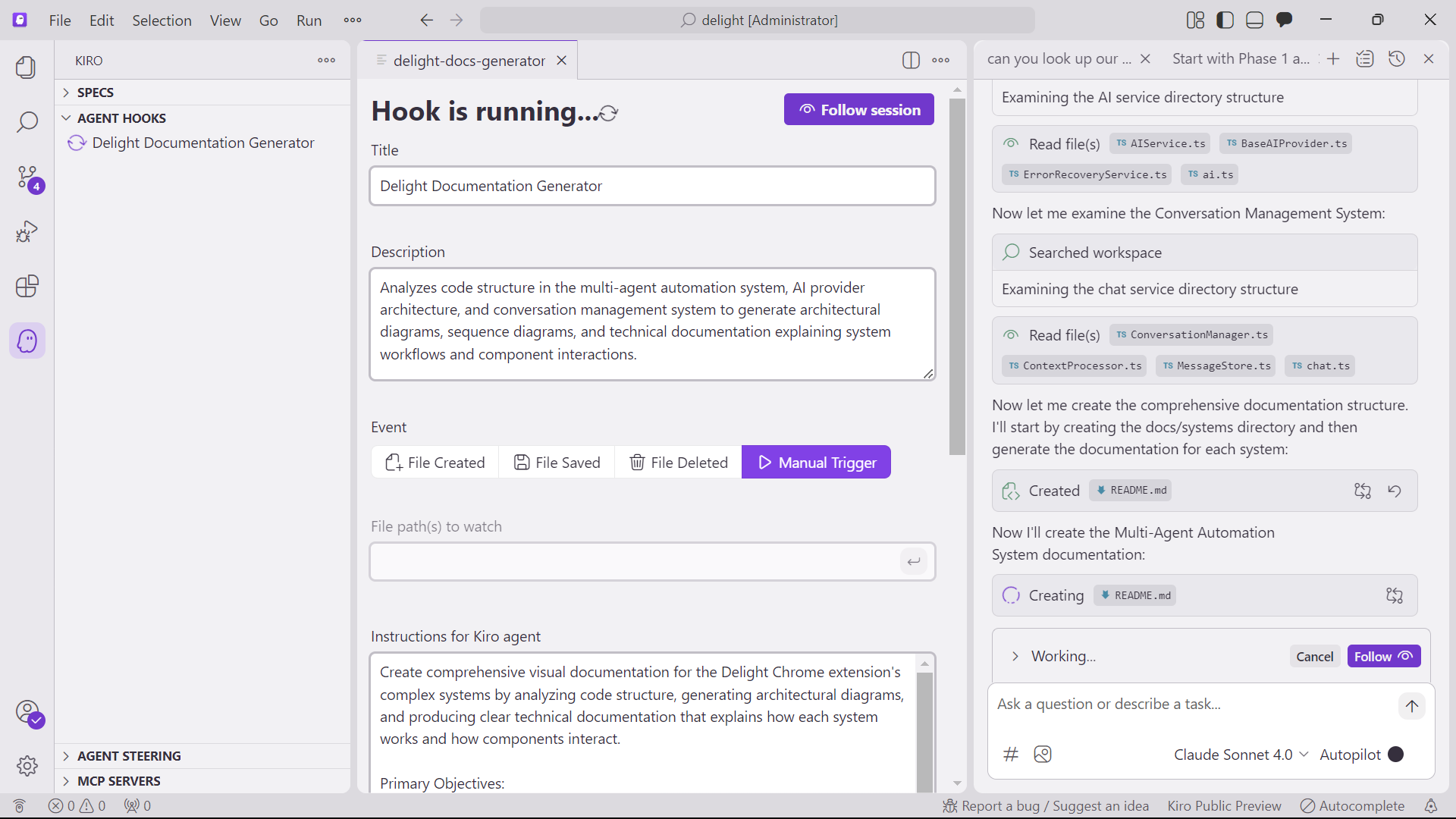Click the hook editor vertical scrollbar
This screenshot has width=1456, height=819.
(x=957, y=277)
